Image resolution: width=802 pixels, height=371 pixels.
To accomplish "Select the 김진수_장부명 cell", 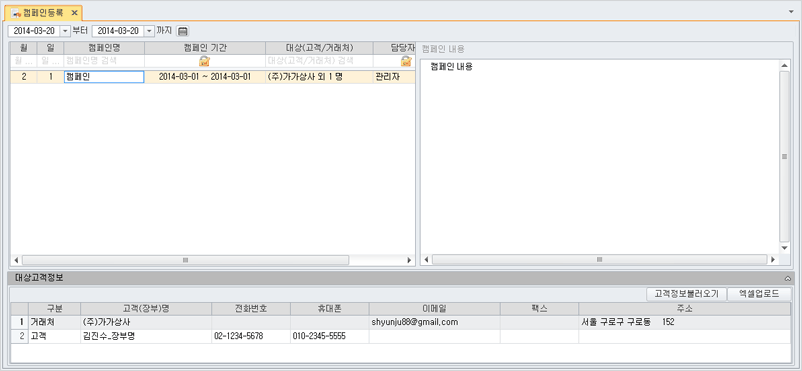I will click(x=146, y=336).
